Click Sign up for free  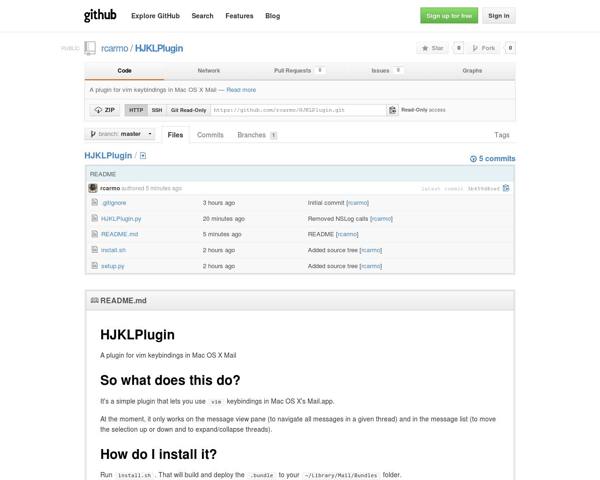(448, 16)
